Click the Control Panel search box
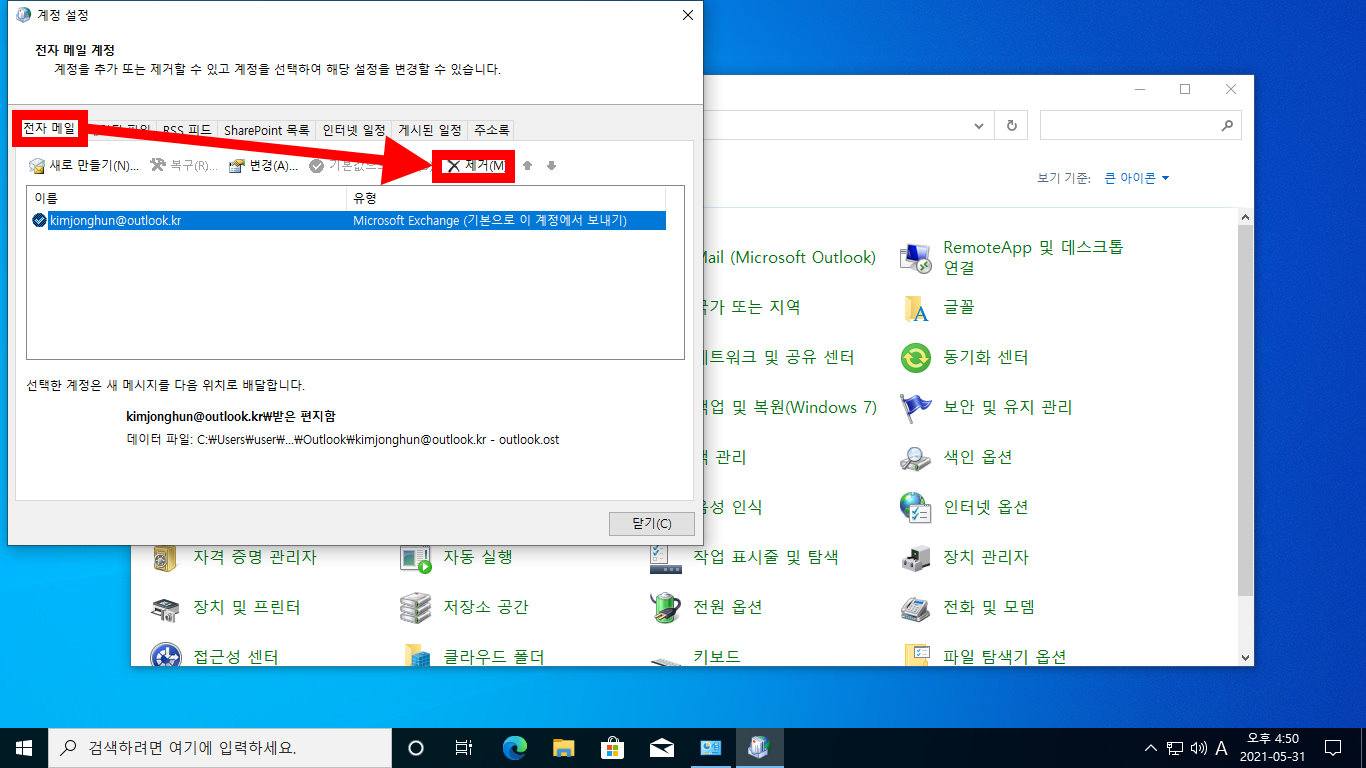The image size is (1366, 768). [x=1140, y=126]
